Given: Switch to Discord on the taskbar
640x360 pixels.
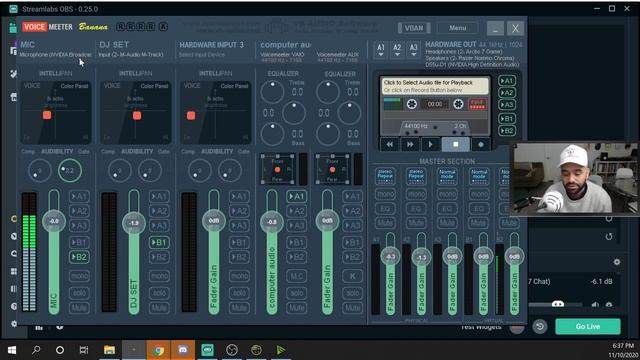Looking at the screenshot, I should click(183, 350).
